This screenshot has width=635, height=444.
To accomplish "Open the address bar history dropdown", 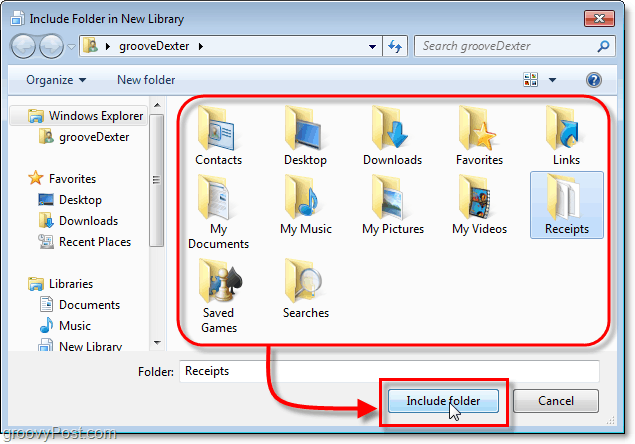I will point(372,47).
